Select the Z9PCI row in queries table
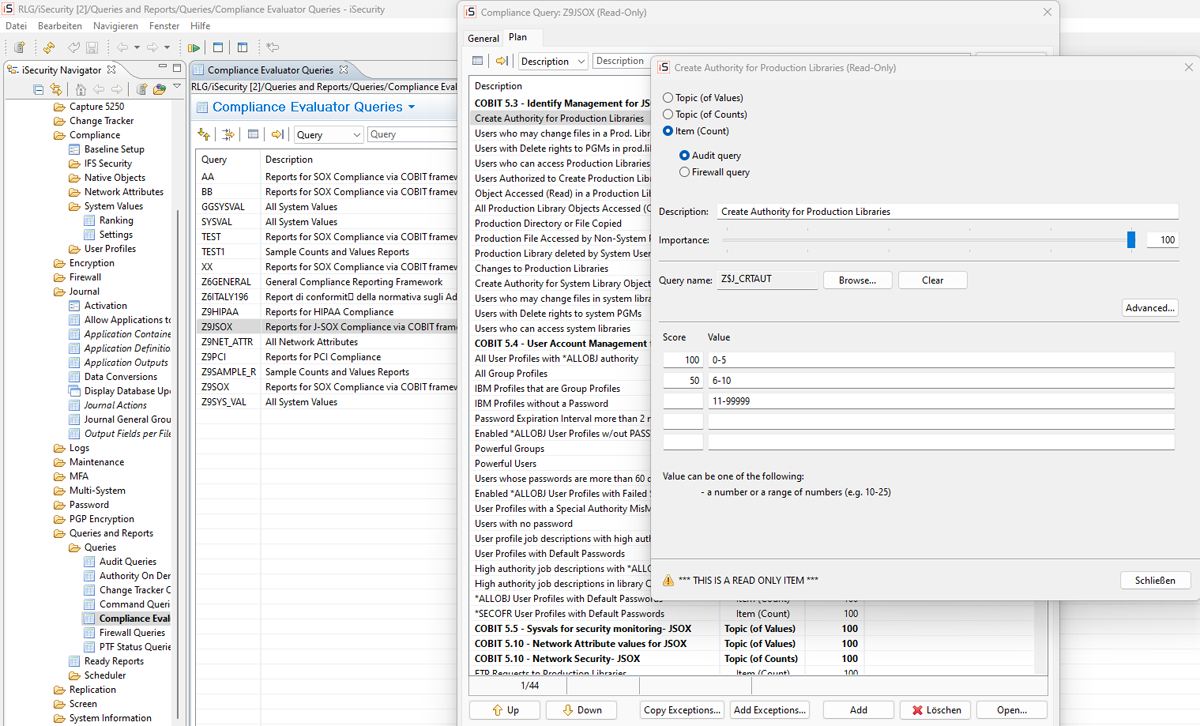Viewport: 1200px width, 726px height. (327, 357)
